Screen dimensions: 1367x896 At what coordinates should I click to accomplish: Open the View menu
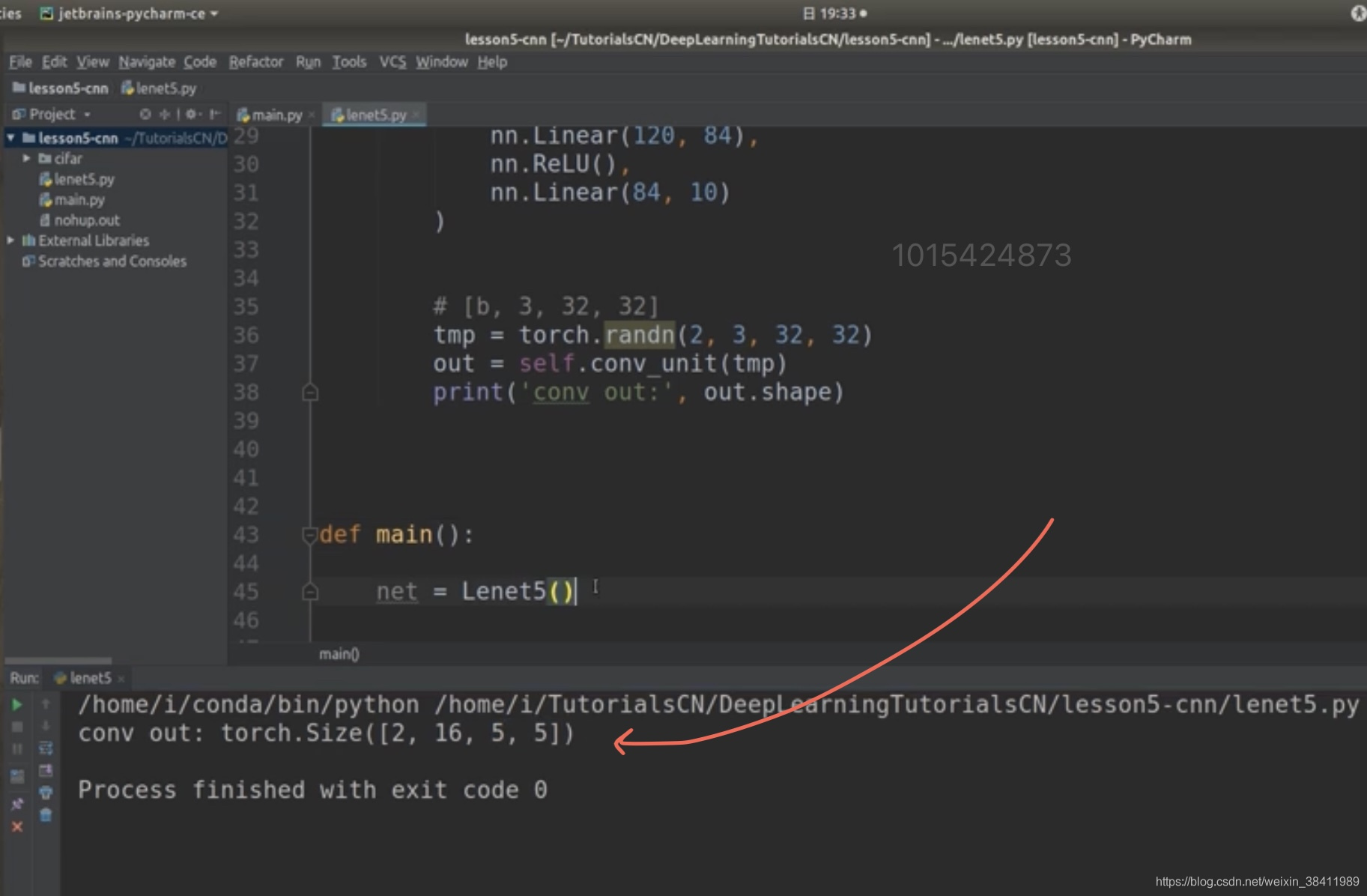(x=92, y=61)
